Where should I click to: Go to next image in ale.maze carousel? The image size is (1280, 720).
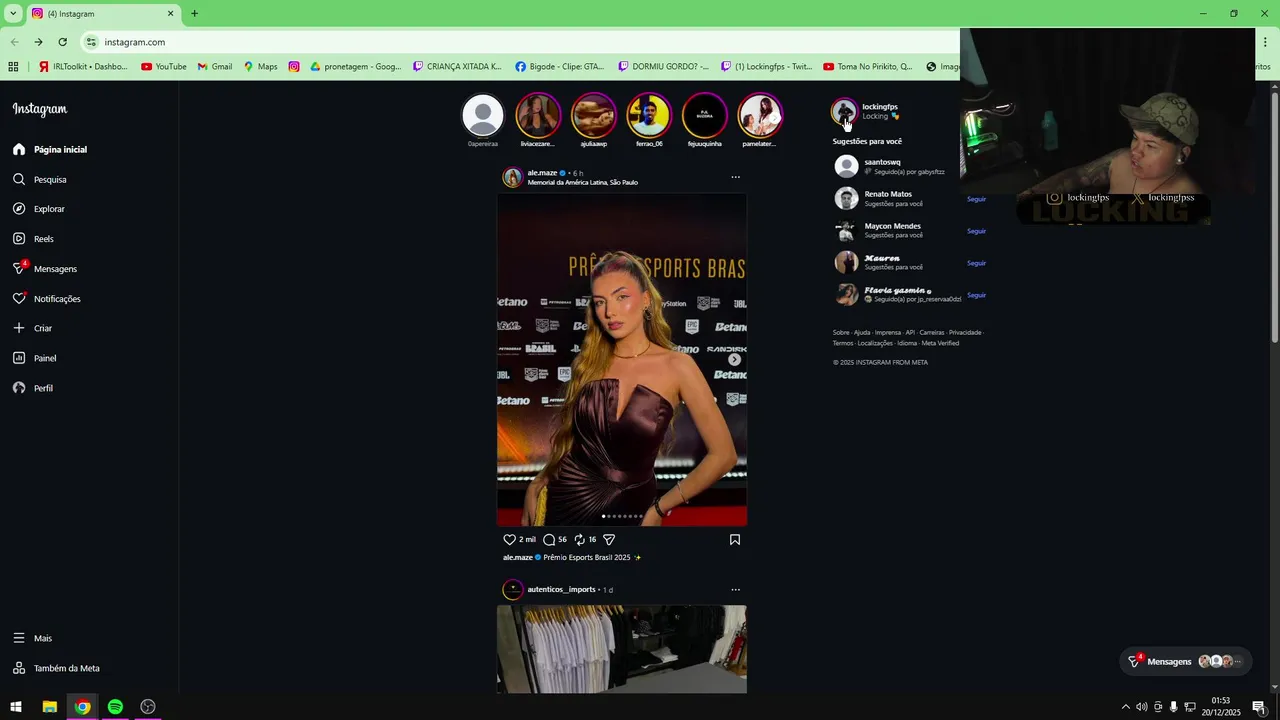pos(734,360)
